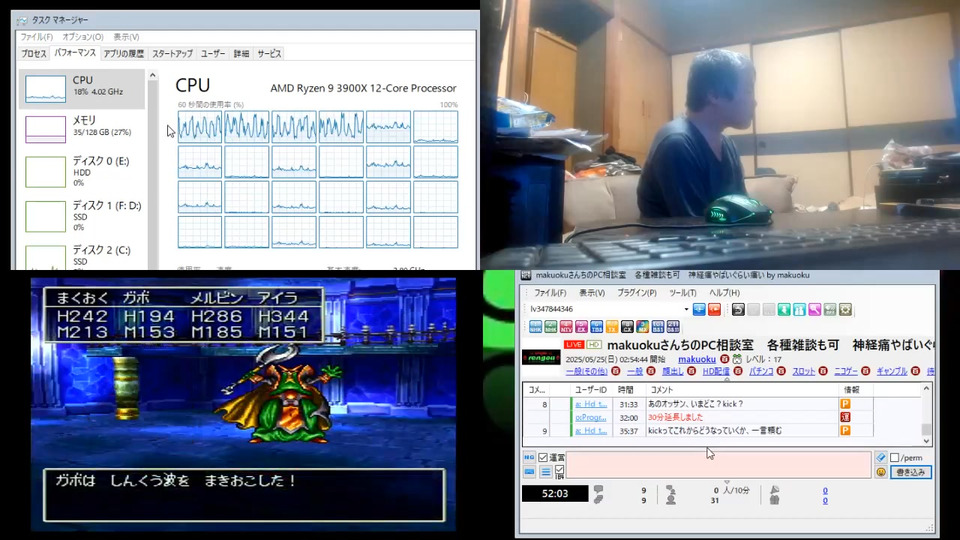
Task: Click the rainbow MX channel icon
Action: [x=642, y=327]
